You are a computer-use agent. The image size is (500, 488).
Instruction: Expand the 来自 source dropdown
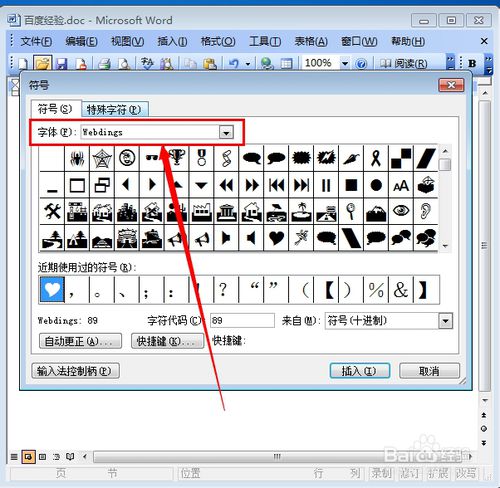point(446,321)
